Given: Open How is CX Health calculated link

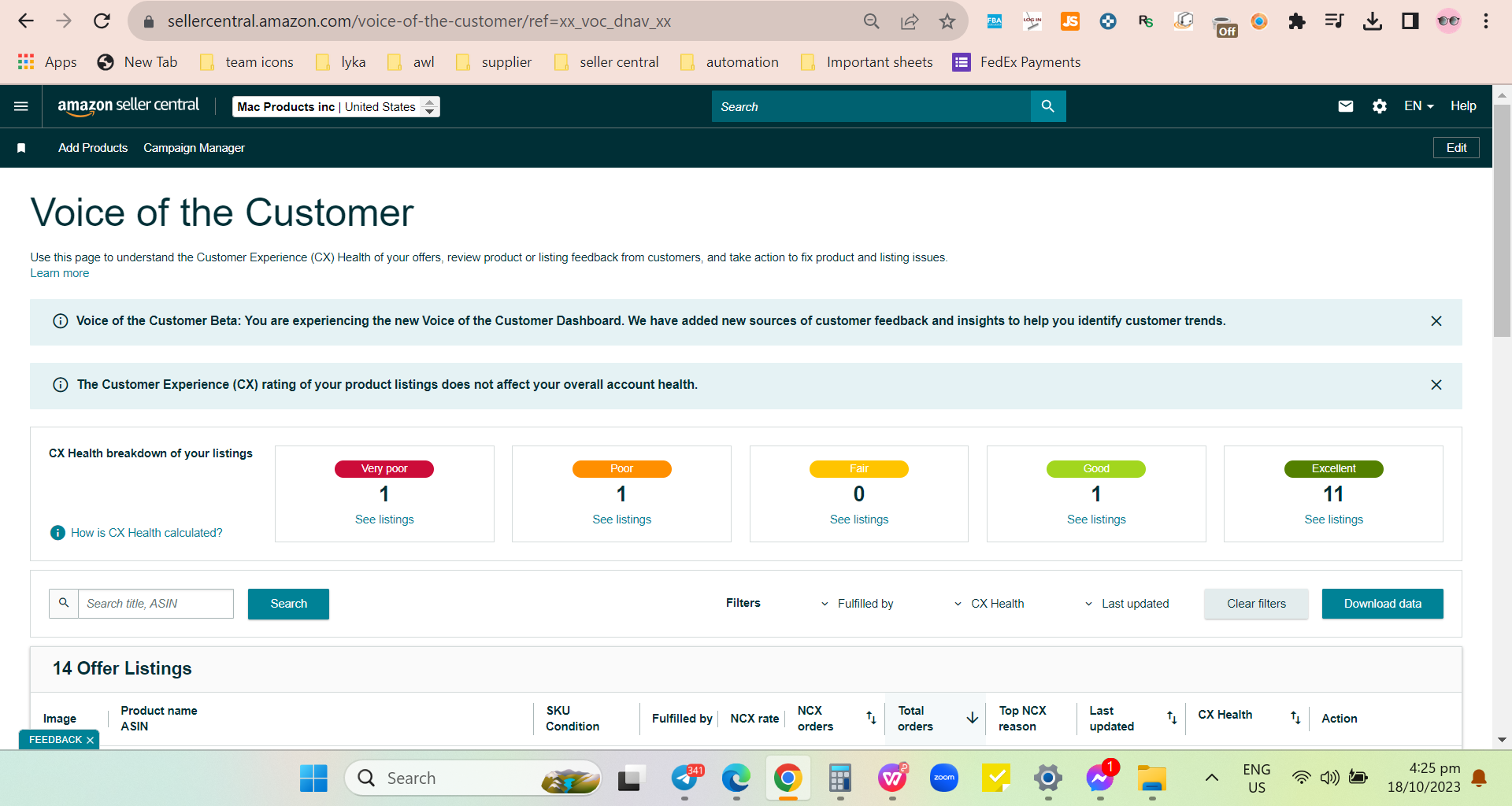Looking at the screenshot, I should 146,533.
